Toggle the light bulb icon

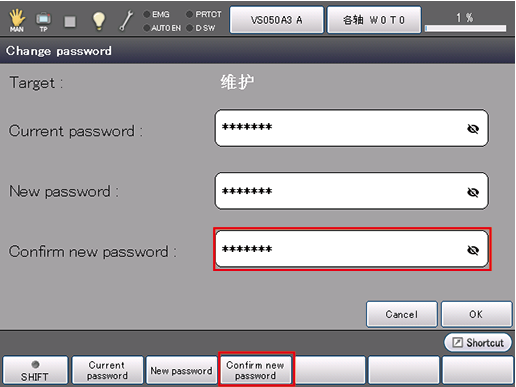(99, 21)
